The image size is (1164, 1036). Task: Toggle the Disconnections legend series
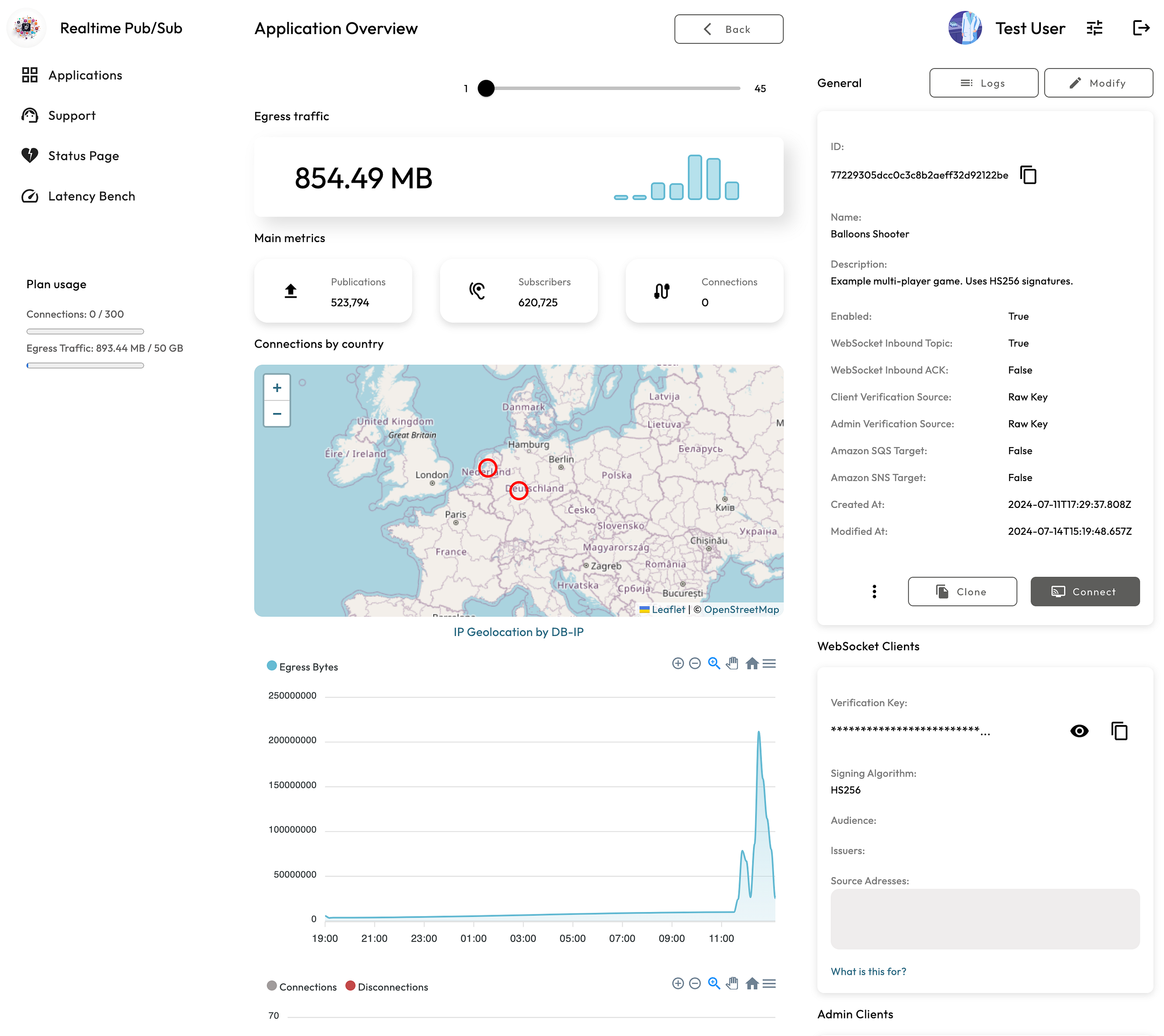[x=387, y=987]
